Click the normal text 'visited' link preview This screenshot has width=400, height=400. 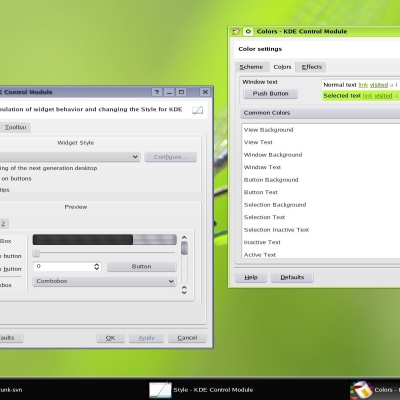coord(379,85)
